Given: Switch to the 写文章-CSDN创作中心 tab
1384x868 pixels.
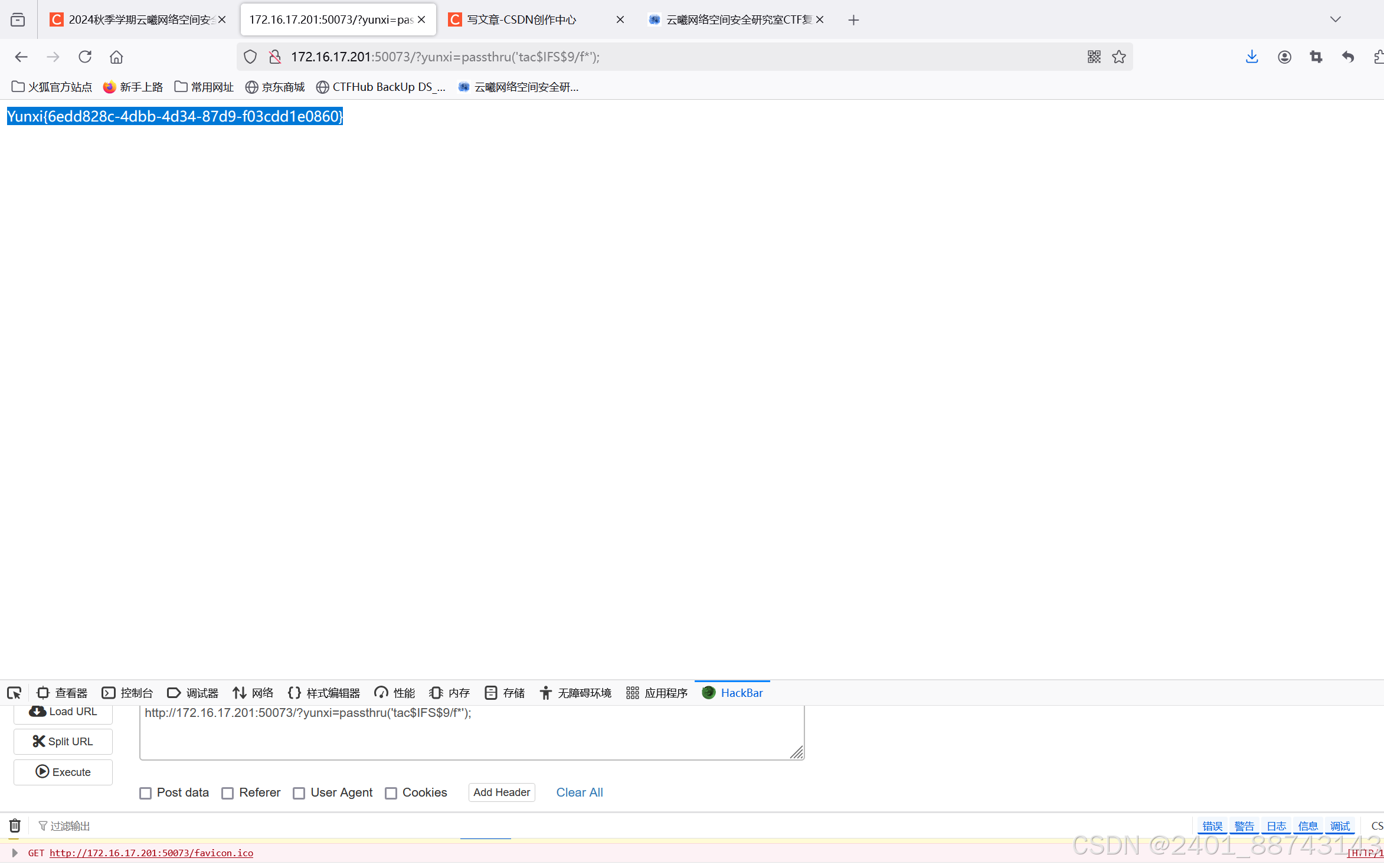Looking at the screenshot, I should point(522,19).
